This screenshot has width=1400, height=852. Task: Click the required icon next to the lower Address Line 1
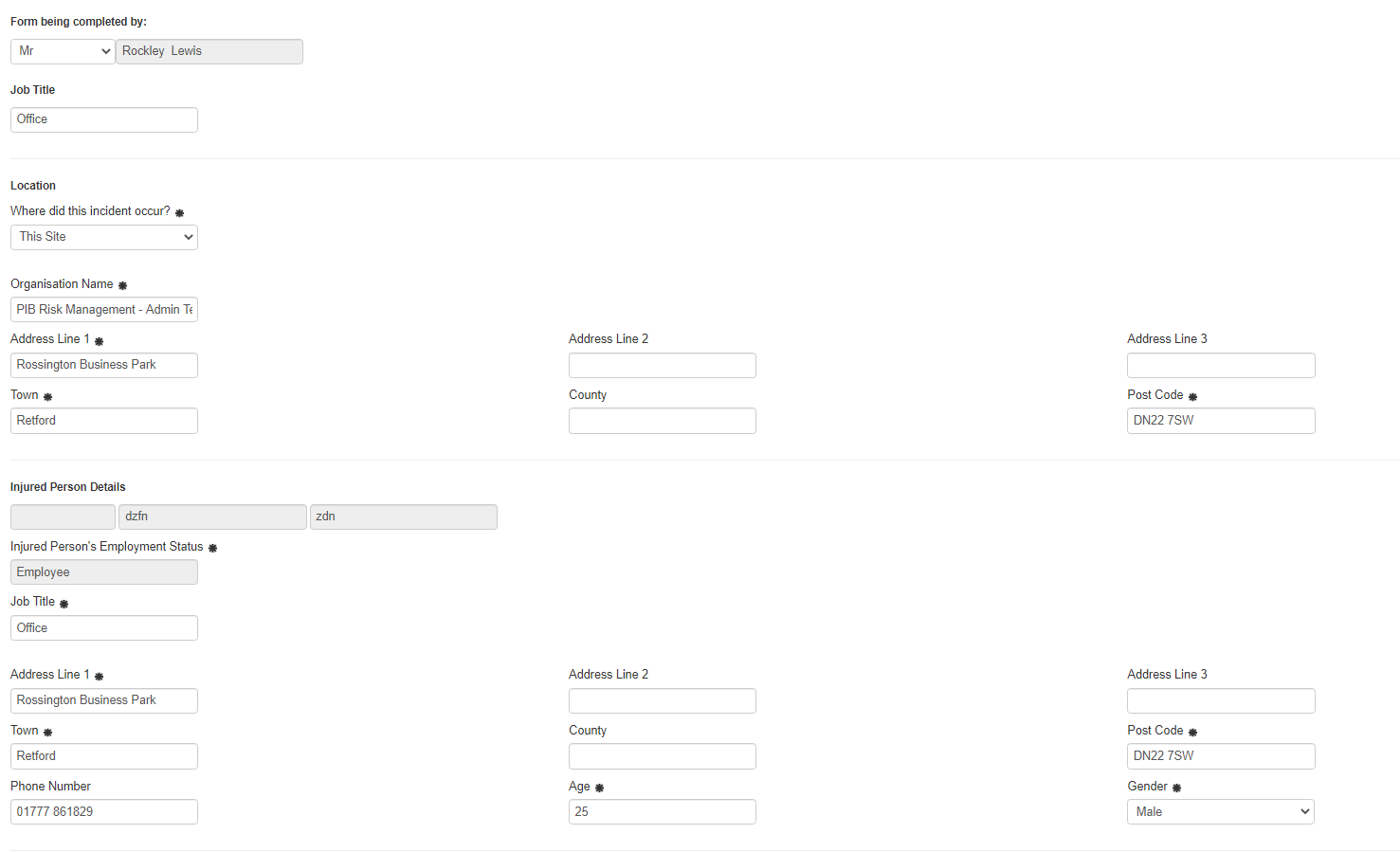[99, 675]
